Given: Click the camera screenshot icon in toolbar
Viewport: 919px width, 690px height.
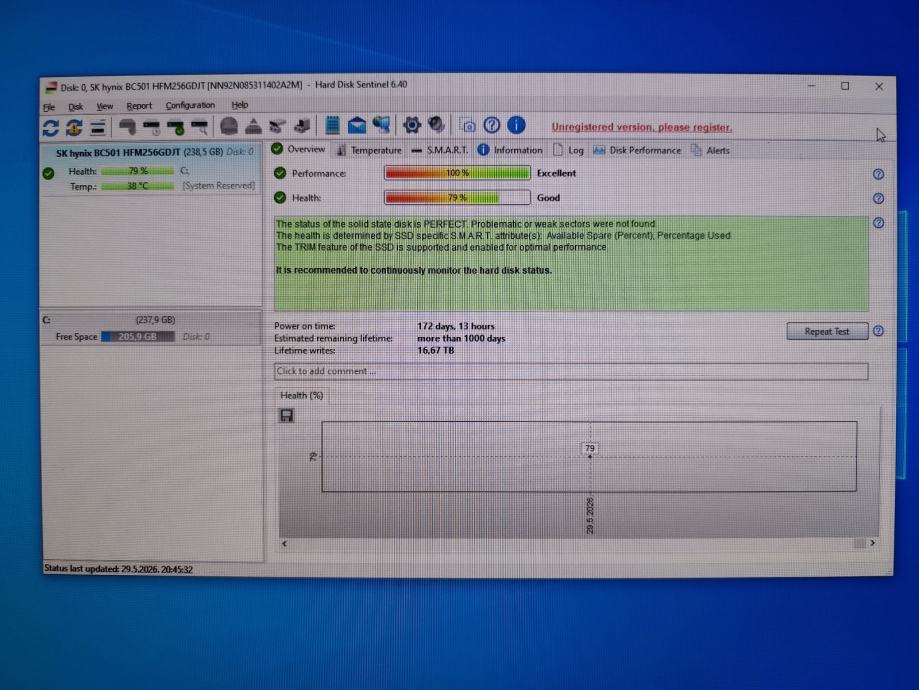Looking at the screenshot, I should 467,125.
